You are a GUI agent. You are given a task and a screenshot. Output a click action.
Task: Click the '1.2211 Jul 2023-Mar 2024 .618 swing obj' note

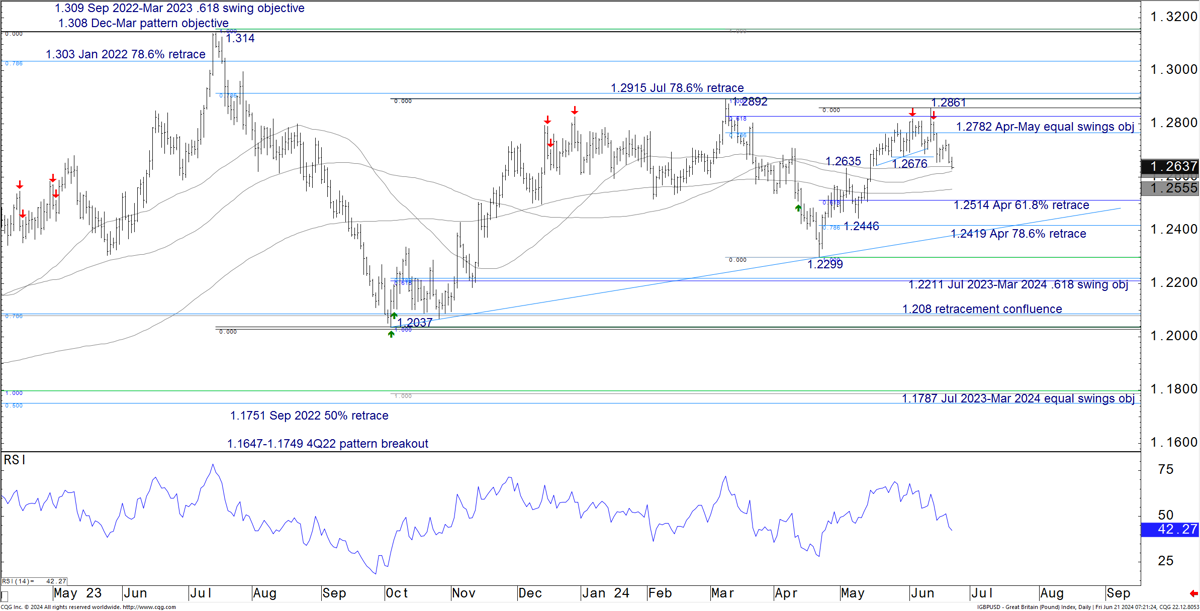tap(1018, 285)
